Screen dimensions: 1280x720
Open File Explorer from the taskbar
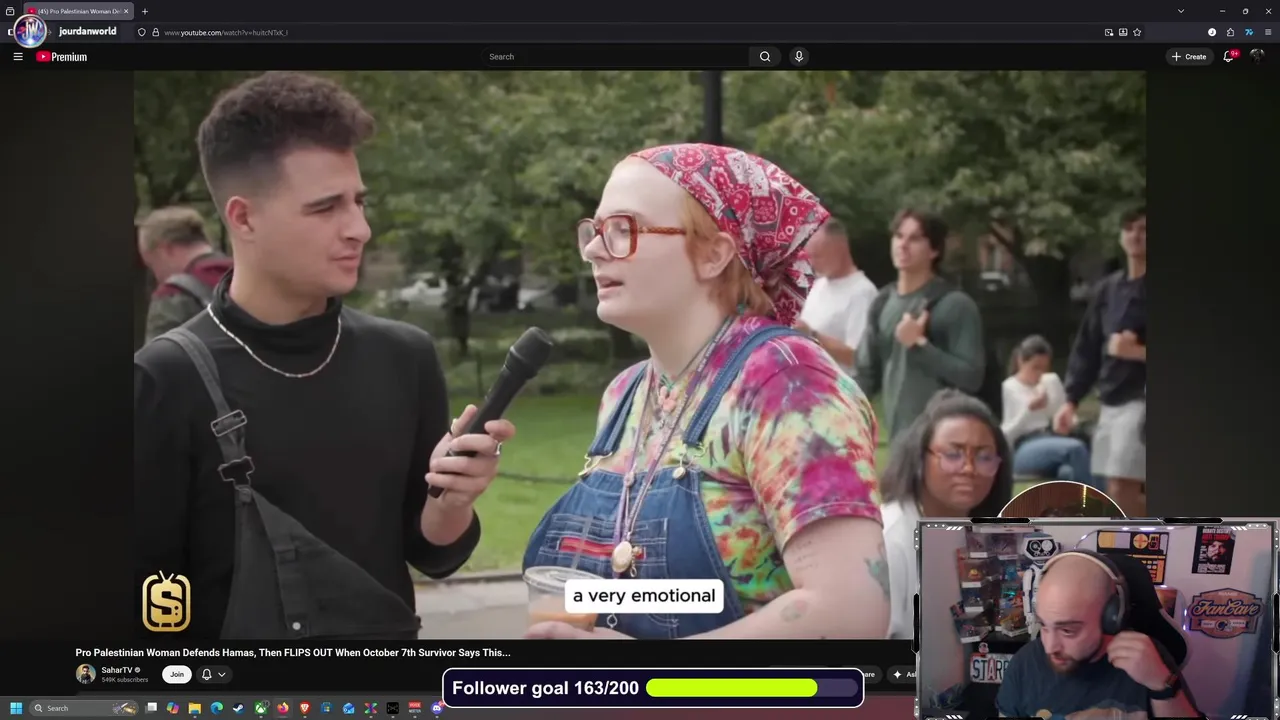tap(195, 708)
